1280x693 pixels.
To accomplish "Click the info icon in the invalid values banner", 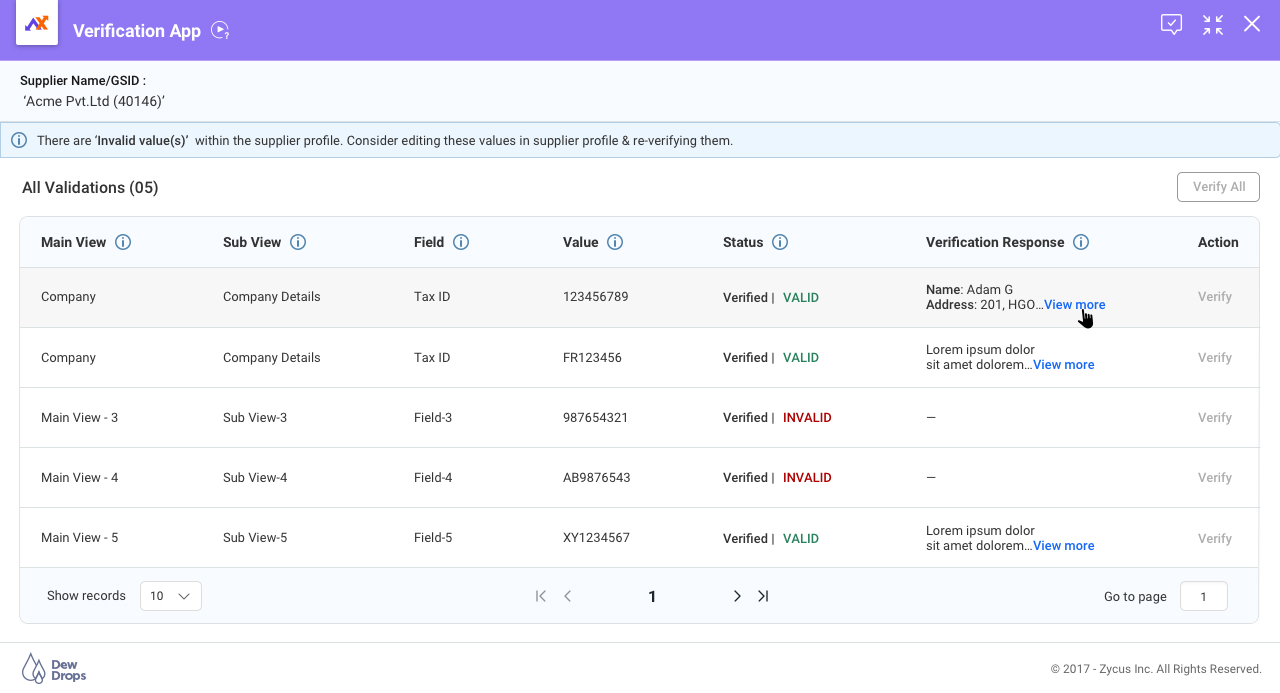I will point(19,140).
